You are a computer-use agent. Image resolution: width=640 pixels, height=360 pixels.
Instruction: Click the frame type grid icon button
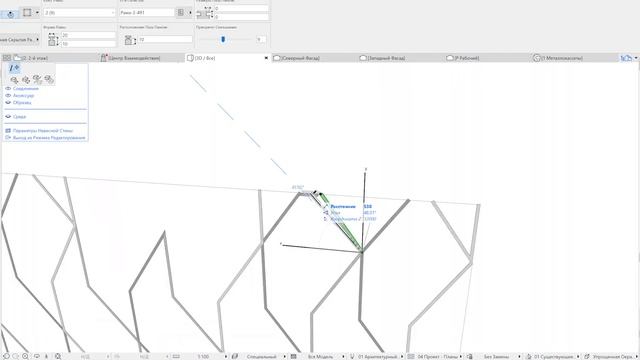click(181, 13)
